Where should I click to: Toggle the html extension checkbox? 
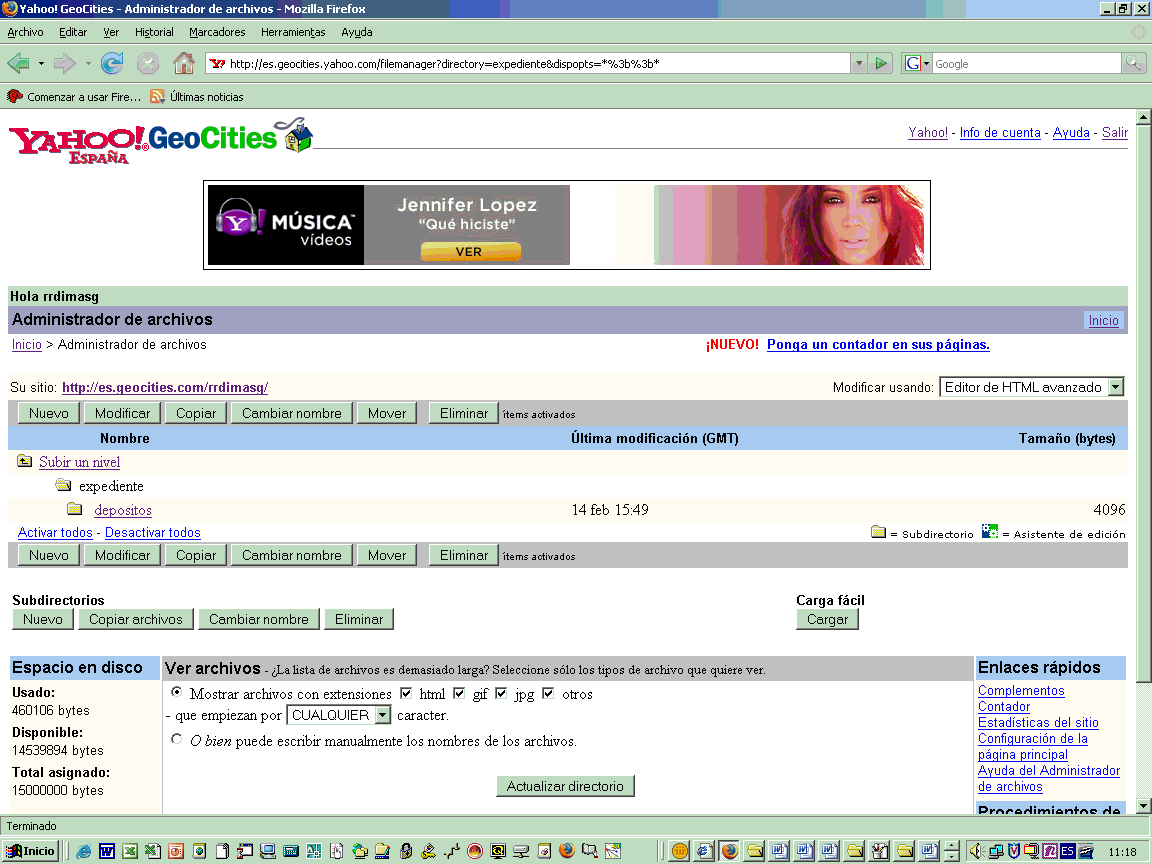pyautogui.click(x=406, y=693)
